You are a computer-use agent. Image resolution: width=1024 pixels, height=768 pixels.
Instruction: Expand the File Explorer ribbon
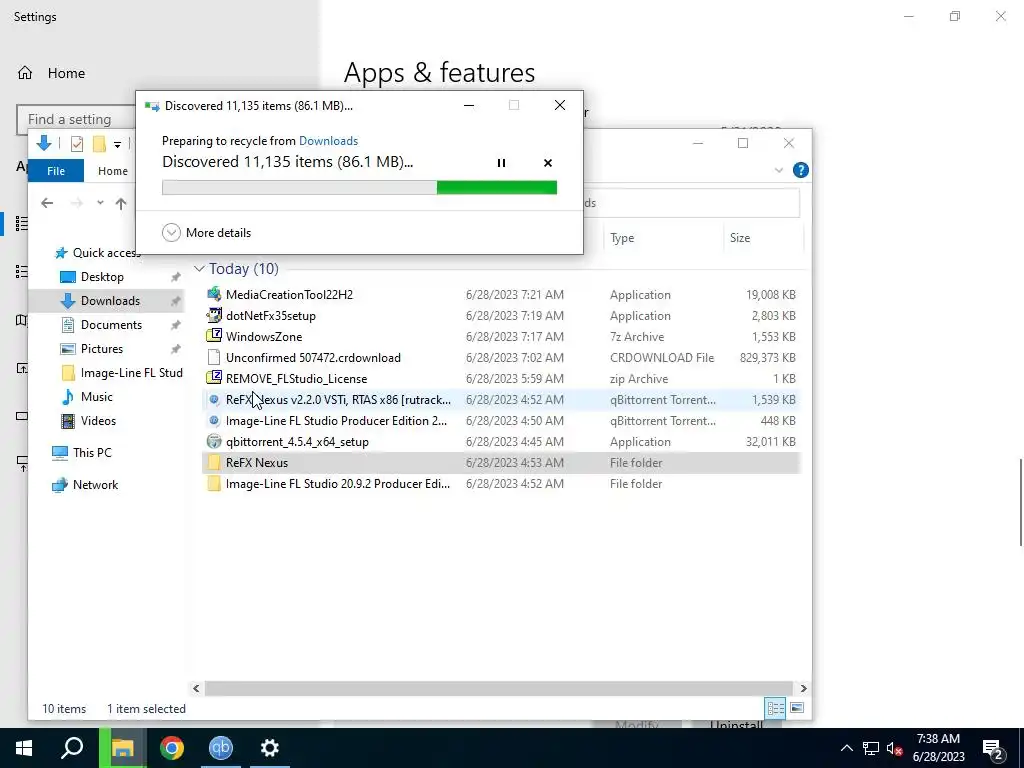tap(778, 170)
